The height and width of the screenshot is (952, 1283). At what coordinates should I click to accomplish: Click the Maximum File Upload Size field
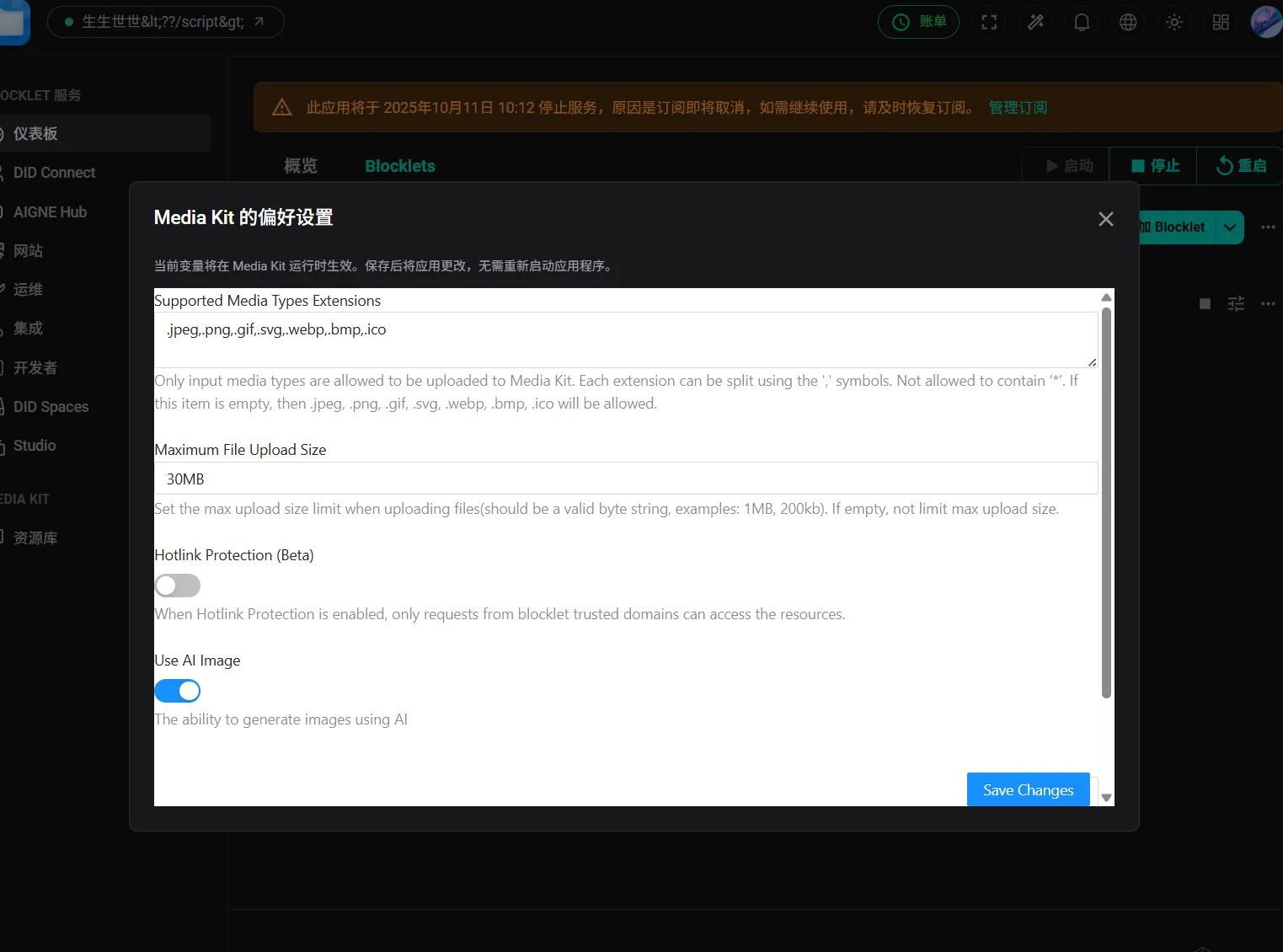click(x=626, y=479)
